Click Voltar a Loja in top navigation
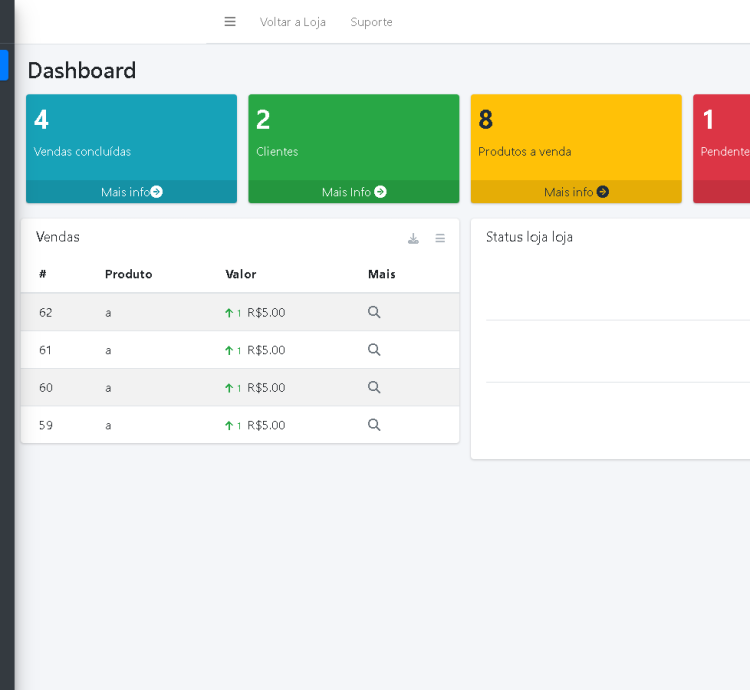Screen dimensions: 750x690 [292, 22]
